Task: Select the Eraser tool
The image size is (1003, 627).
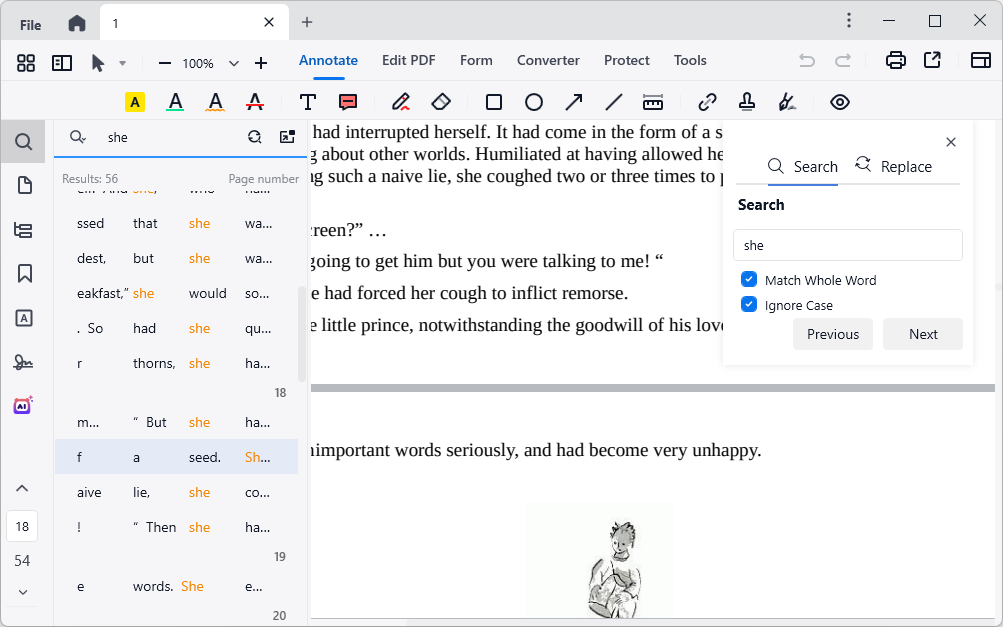Action: pos(440,101)
